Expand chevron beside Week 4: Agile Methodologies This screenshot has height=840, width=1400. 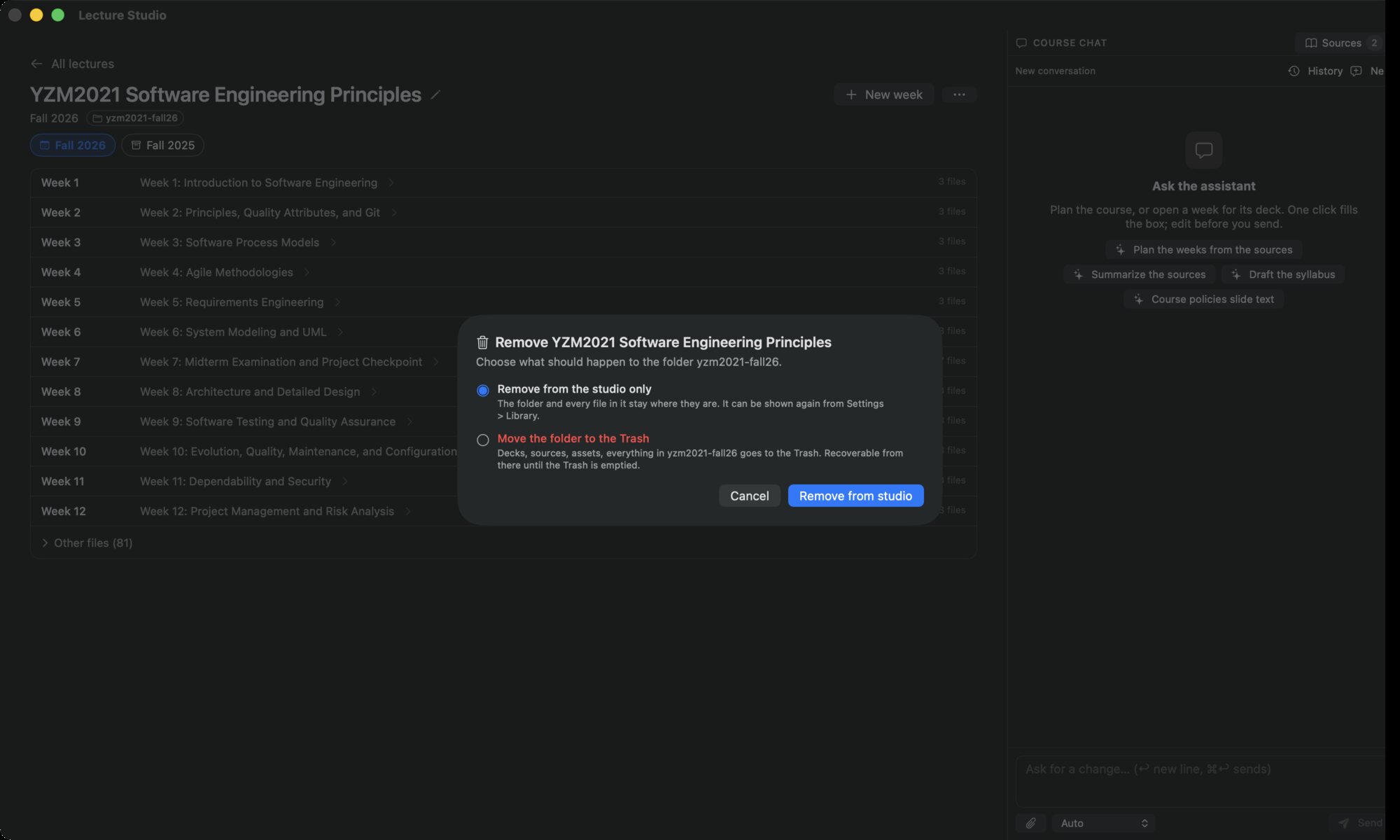tap(307, 272)
